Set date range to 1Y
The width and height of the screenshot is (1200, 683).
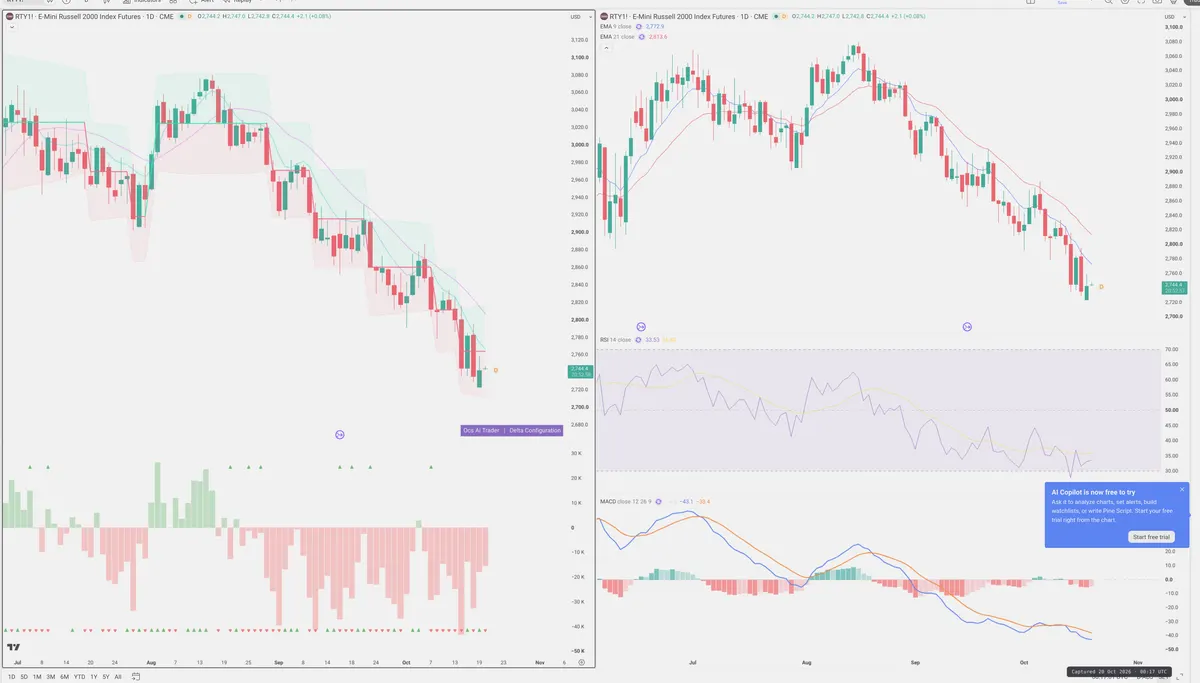click(94, 677)
